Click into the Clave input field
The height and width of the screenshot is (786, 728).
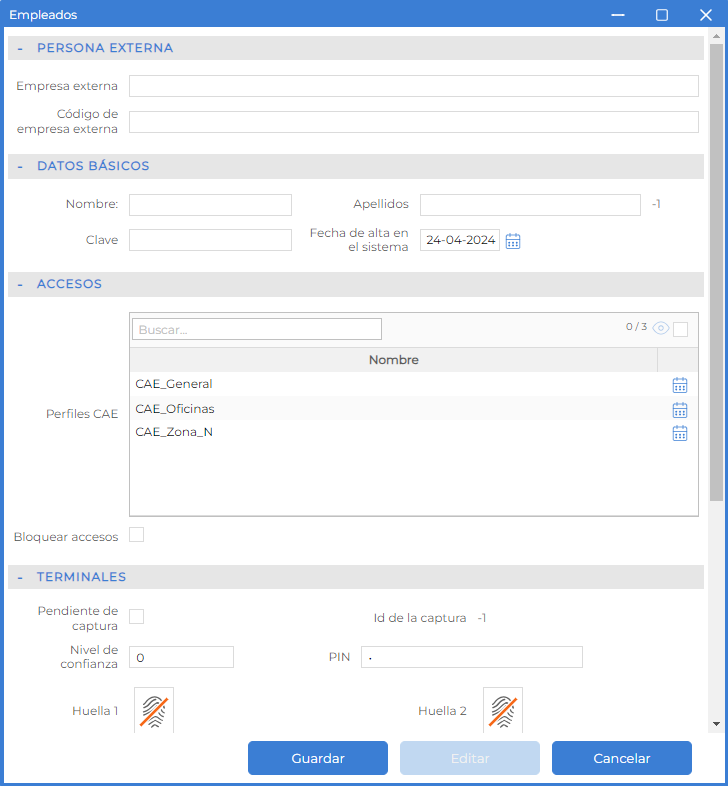tap(210, 240)
